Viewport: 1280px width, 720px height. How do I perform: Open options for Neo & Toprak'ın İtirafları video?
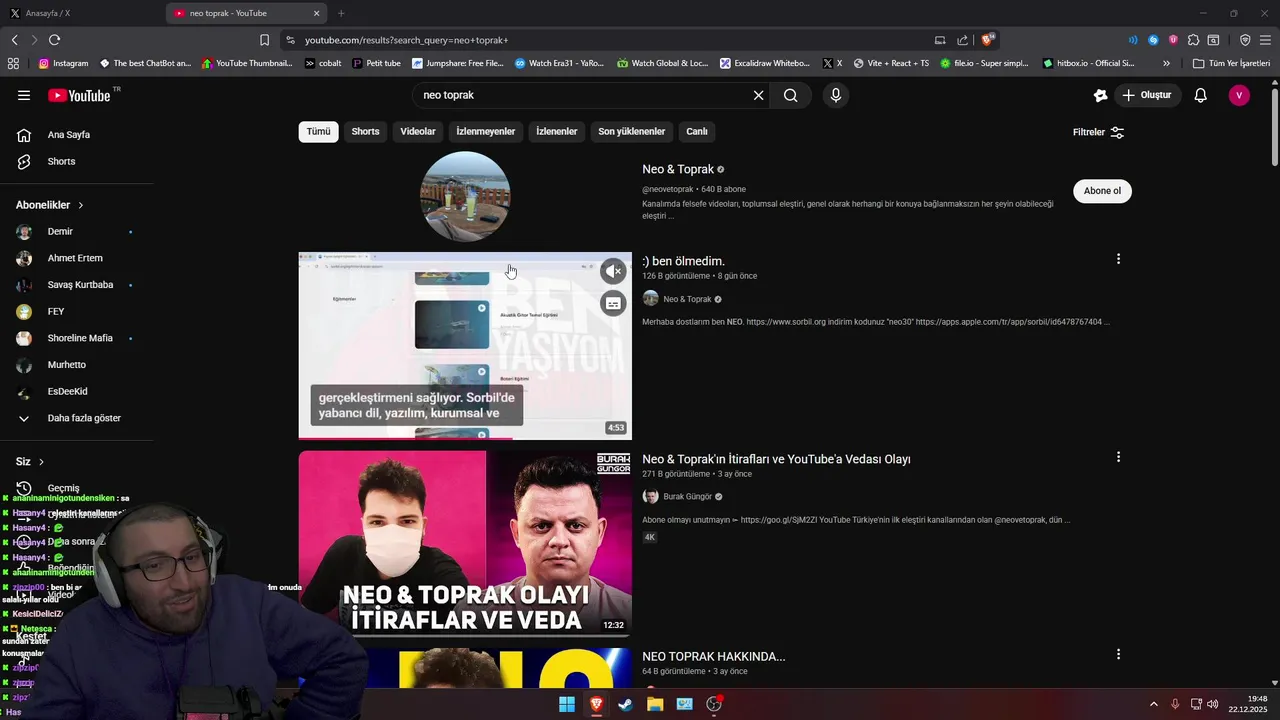point(1118,457)
